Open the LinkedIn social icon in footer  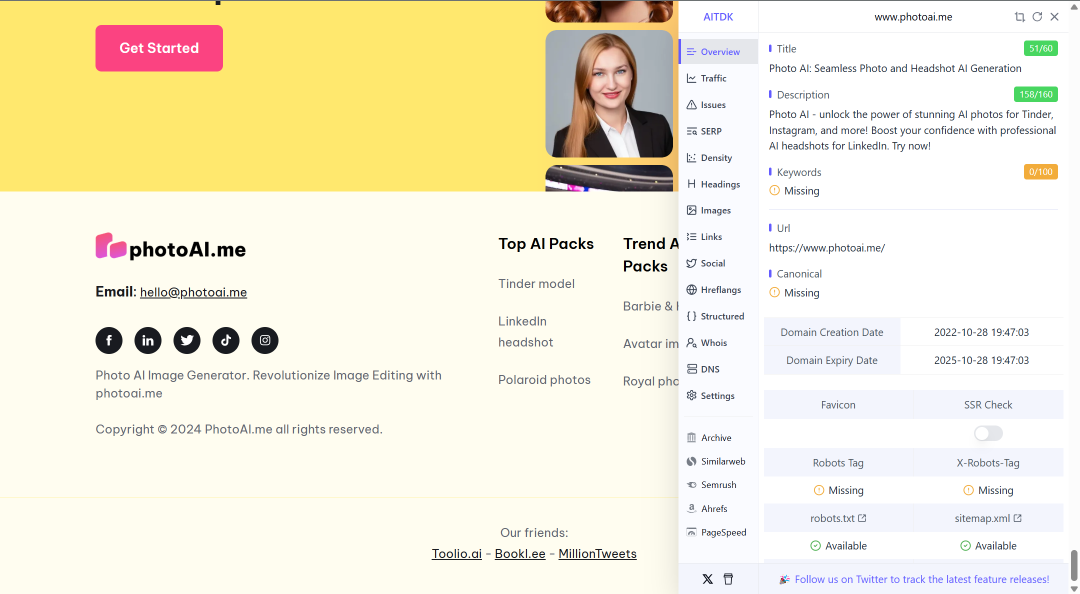148,340
